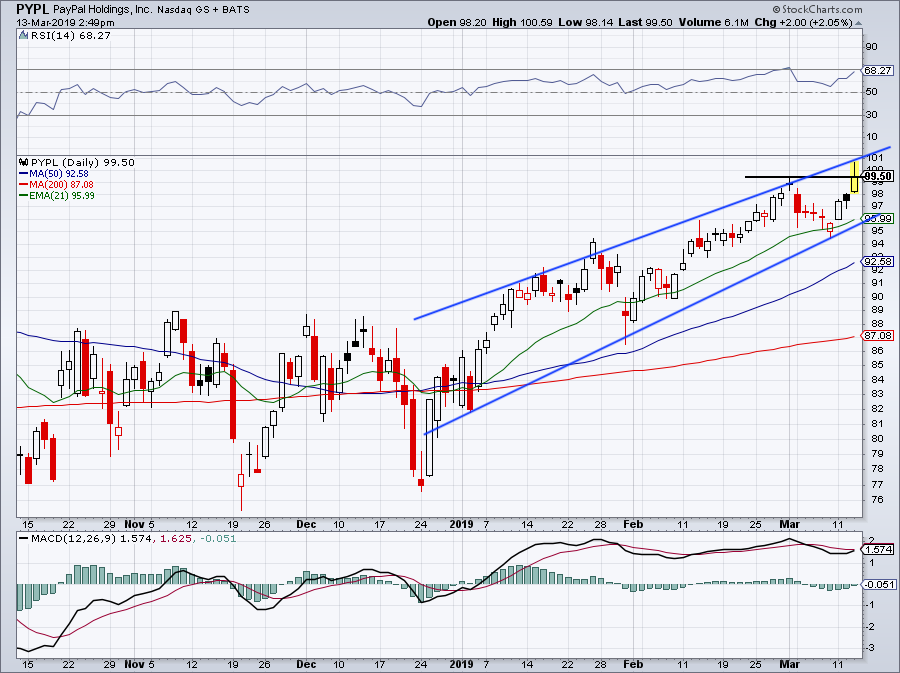Click the red 1.625 signal value in MACD legend
Viewport: 900px width, 673px height.
point(174,539)
